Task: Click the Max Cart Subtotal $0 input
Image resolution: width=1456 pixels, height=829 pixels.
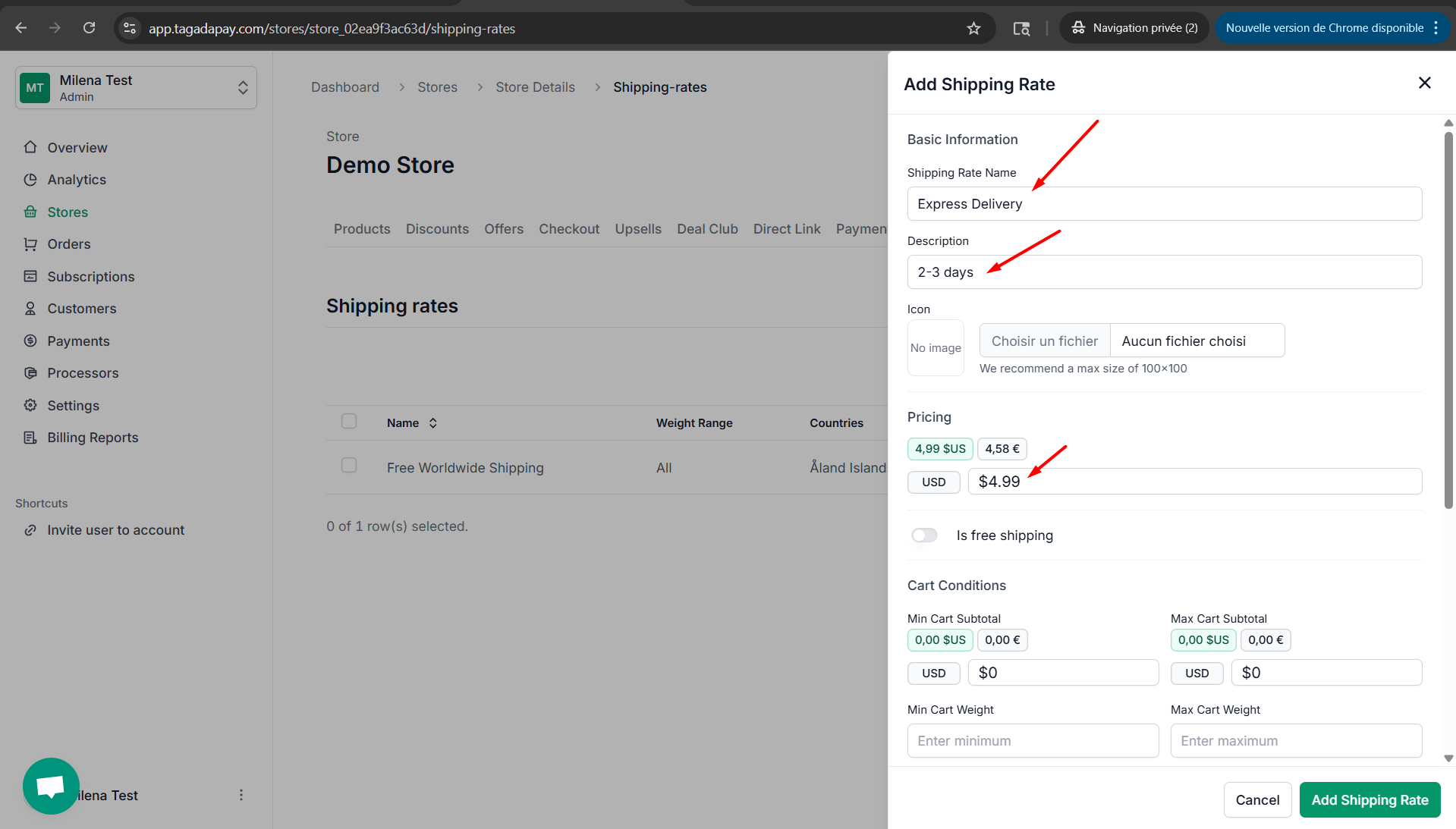Action: coord(1326,673)
